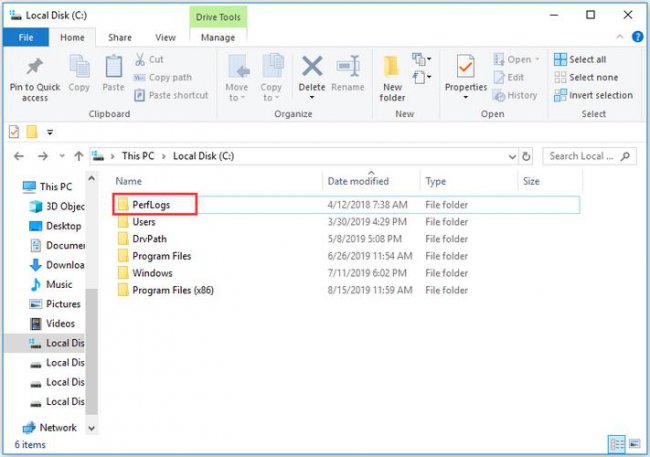Click New folder icon in Quick Access Toolbar
Image resolution: width=650 pixels, height=457 pixels.
pyautogui.click(x=32, y=132)
